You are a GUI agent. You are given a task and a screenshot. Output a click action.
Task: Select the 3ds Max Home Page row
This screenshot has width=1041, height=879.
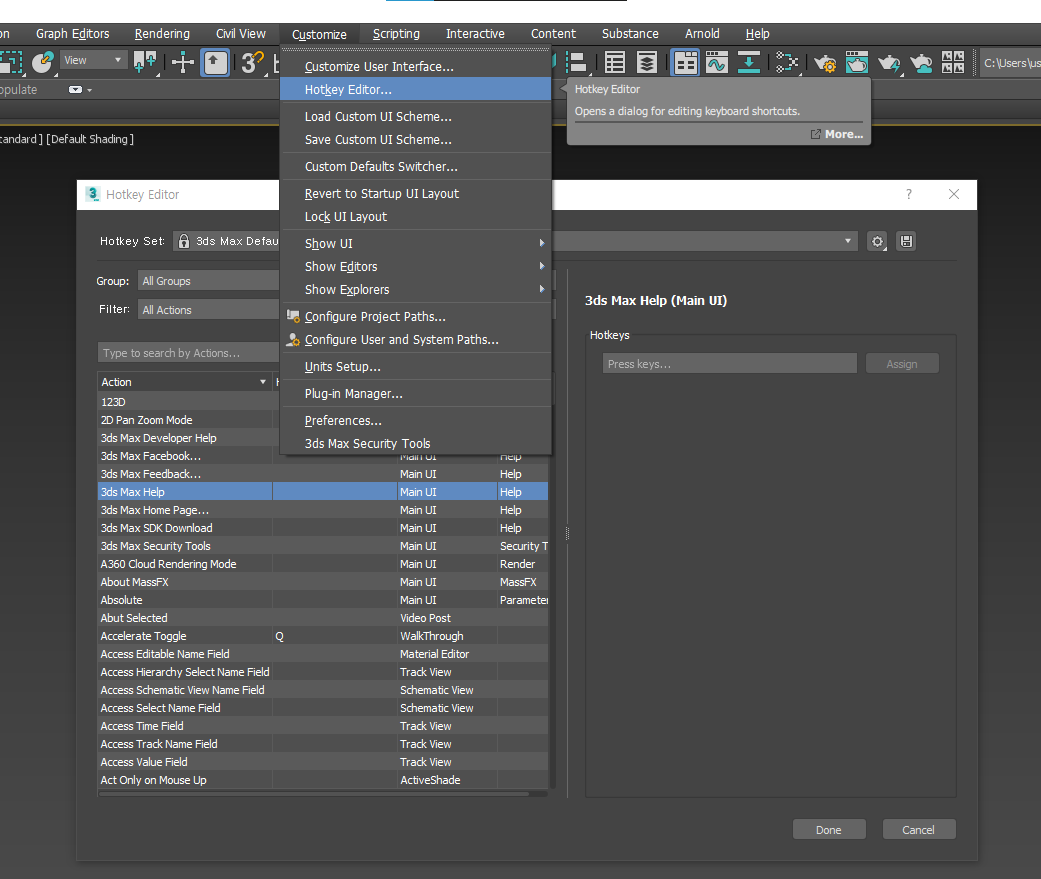click(323, 510)
